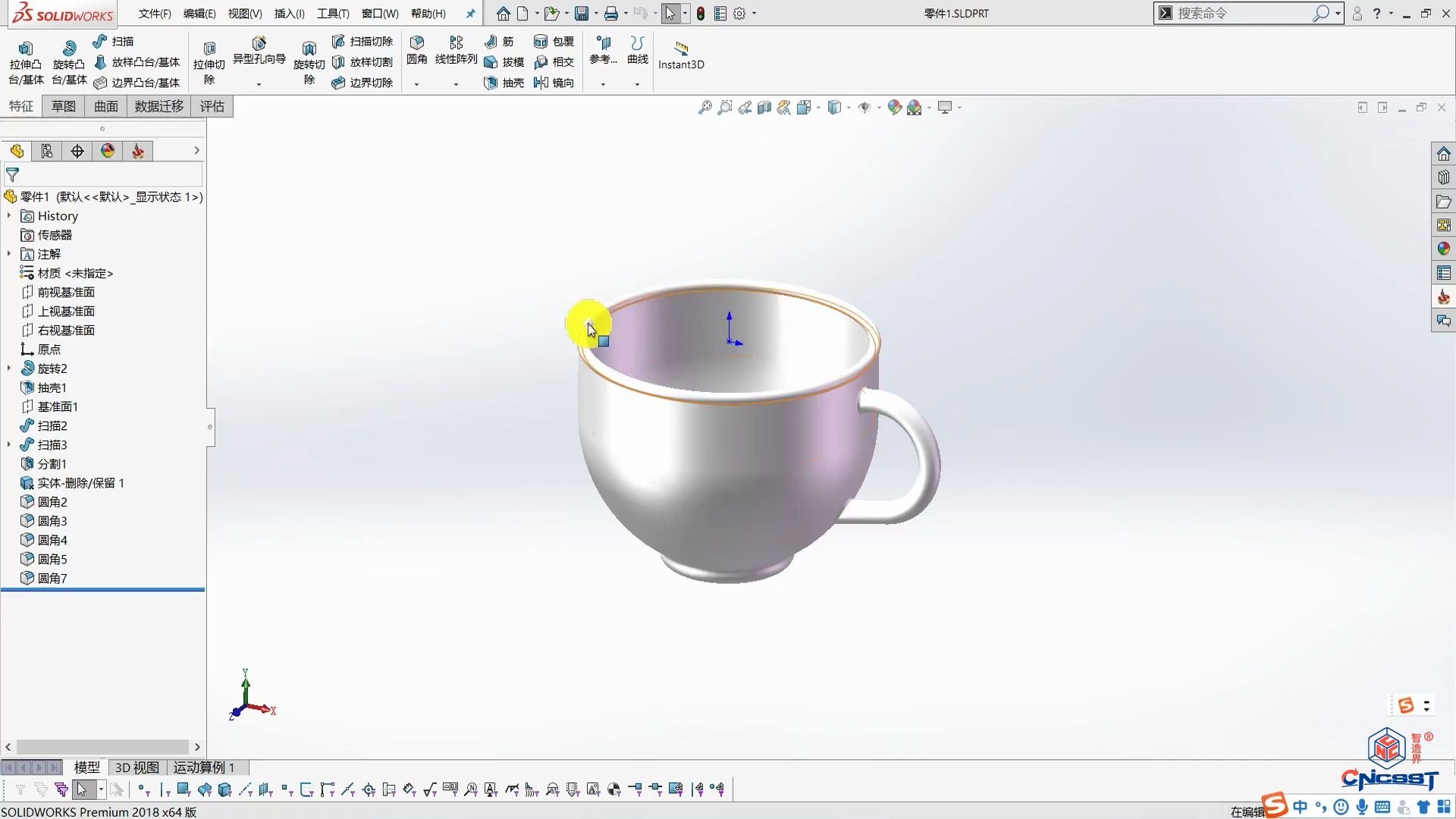Unpin the toolbar pushpin near help menu
The height and width of the screenshot is (819, 1456).
[471, 12]
